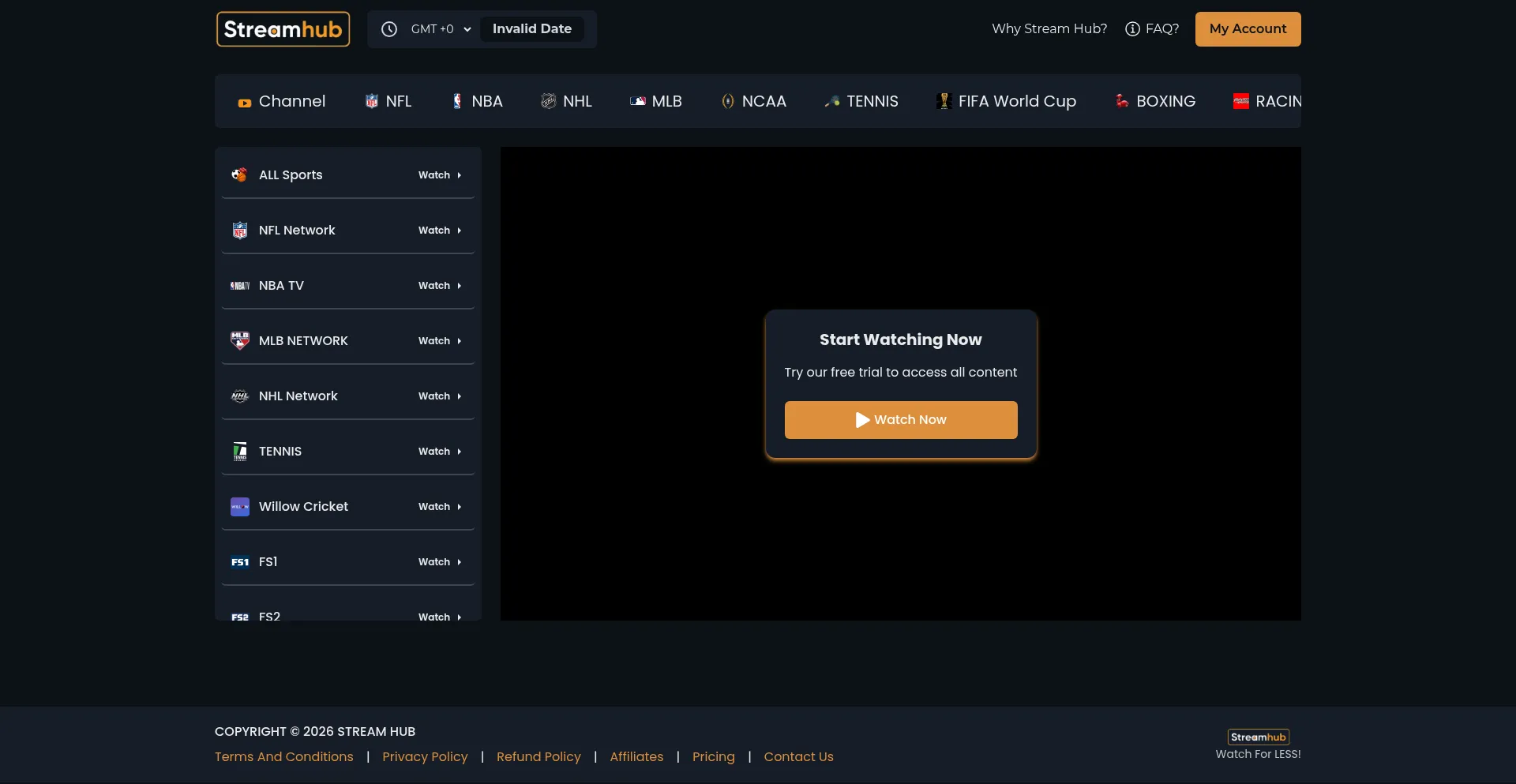The width and height of the screenshot is (1516, 784).
Task: Click Watch on FS1 row
Action: [x=440, y=562]
